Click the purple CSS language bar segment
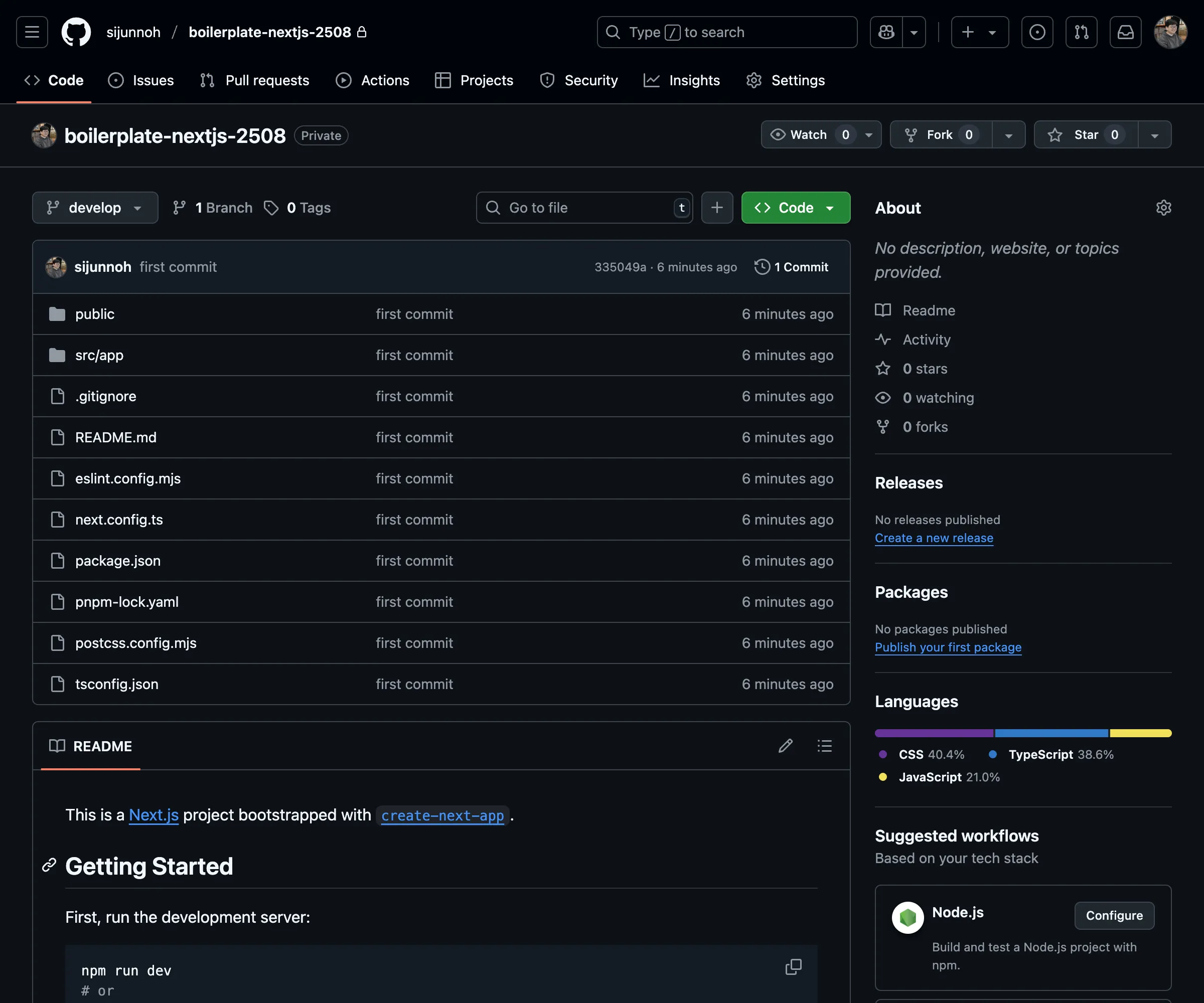The height and width of the screenshot is (1003, 1204). [934, 733]
